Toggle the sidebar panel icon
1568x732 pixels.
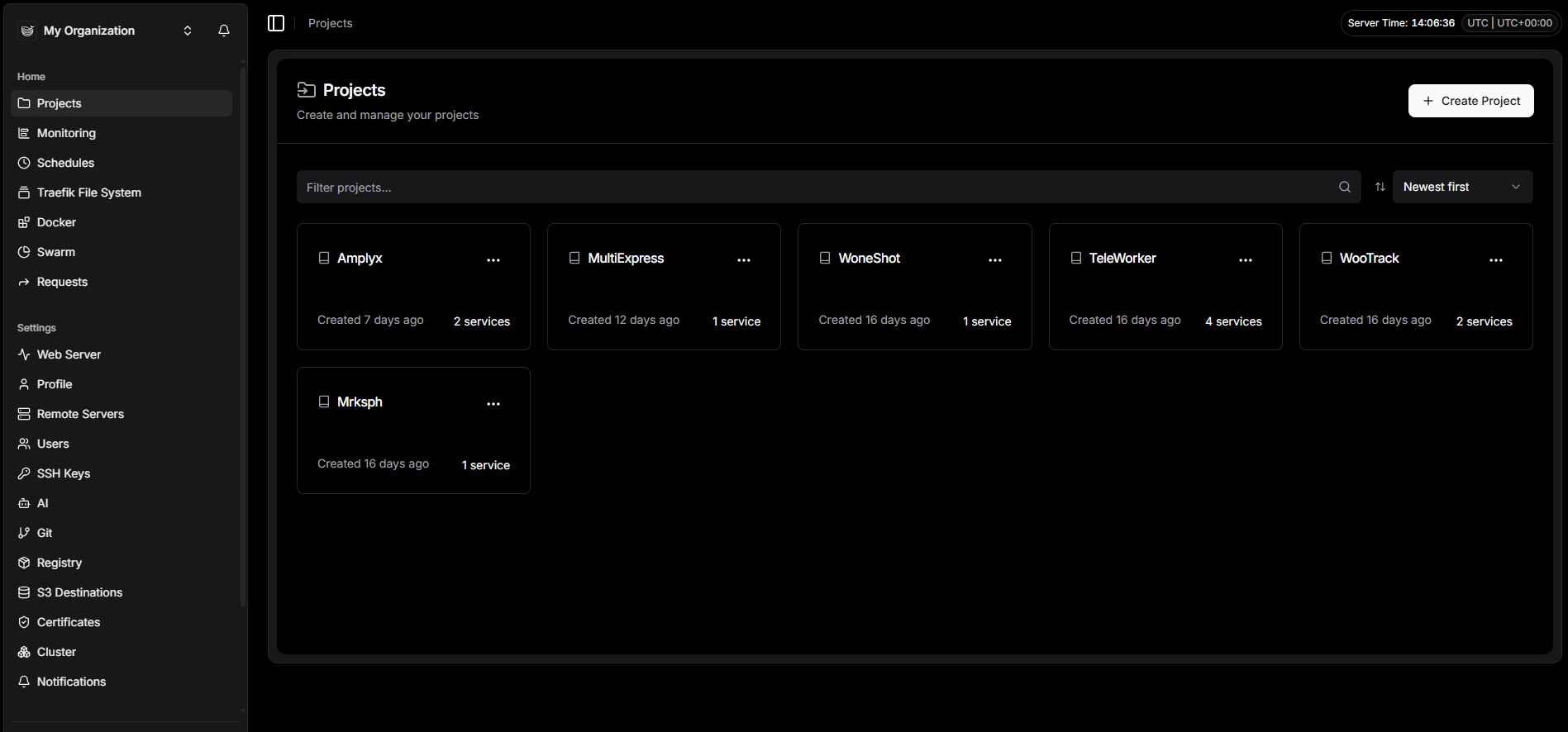tap(276, 23)
